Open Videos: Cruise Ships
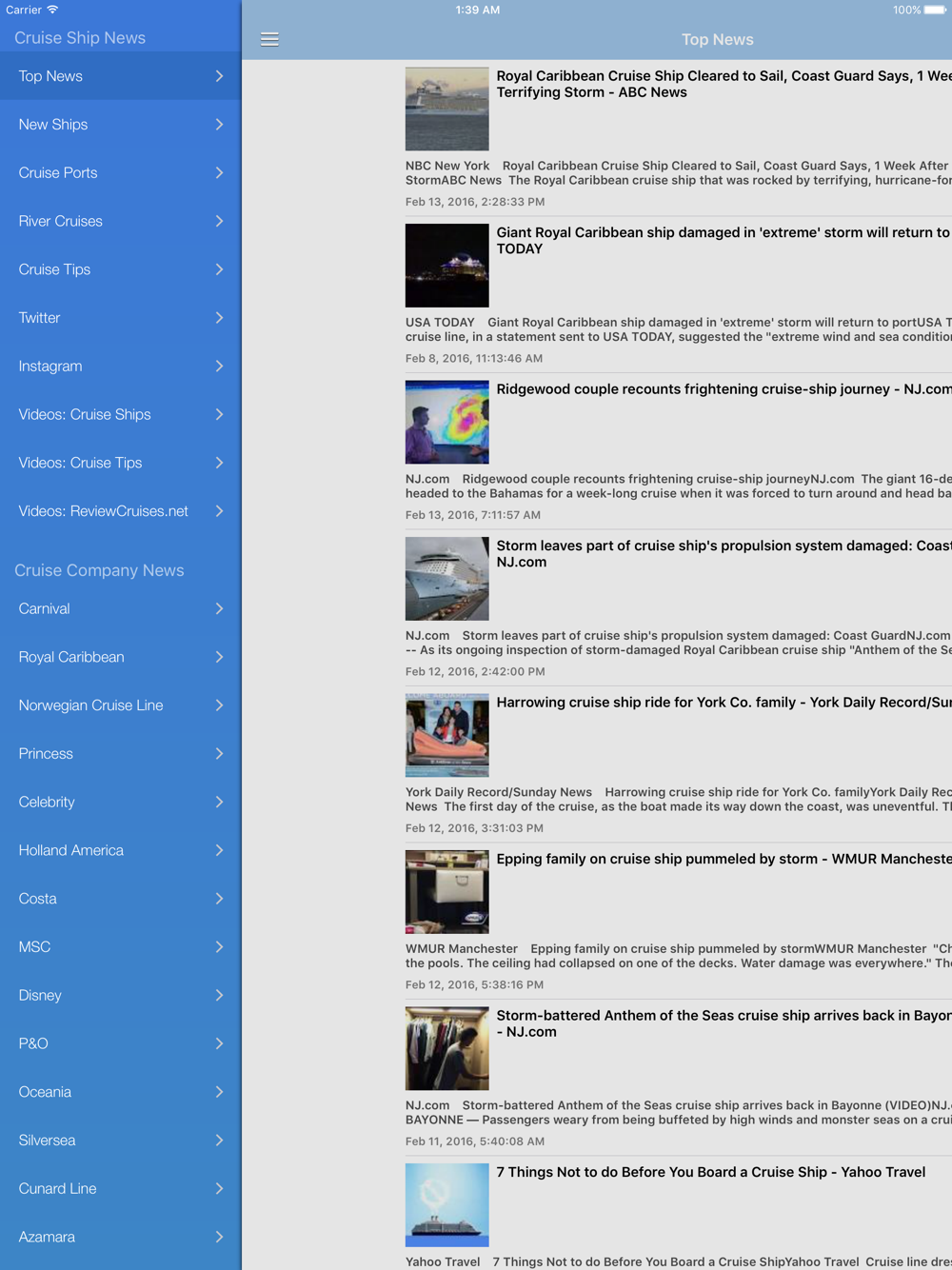The height and width of the screenshot is (1270, 952). [x=121, y=414]
